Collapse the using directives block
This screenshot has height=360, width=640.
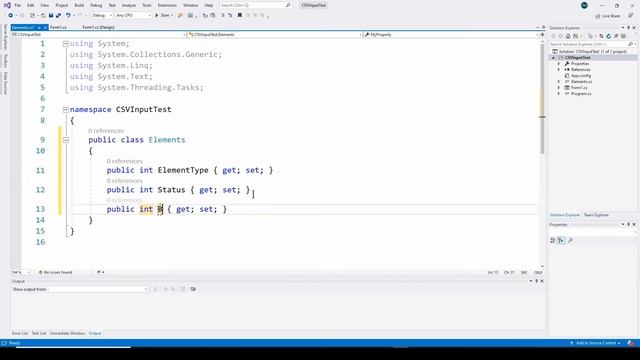click(x=66, y=44)
